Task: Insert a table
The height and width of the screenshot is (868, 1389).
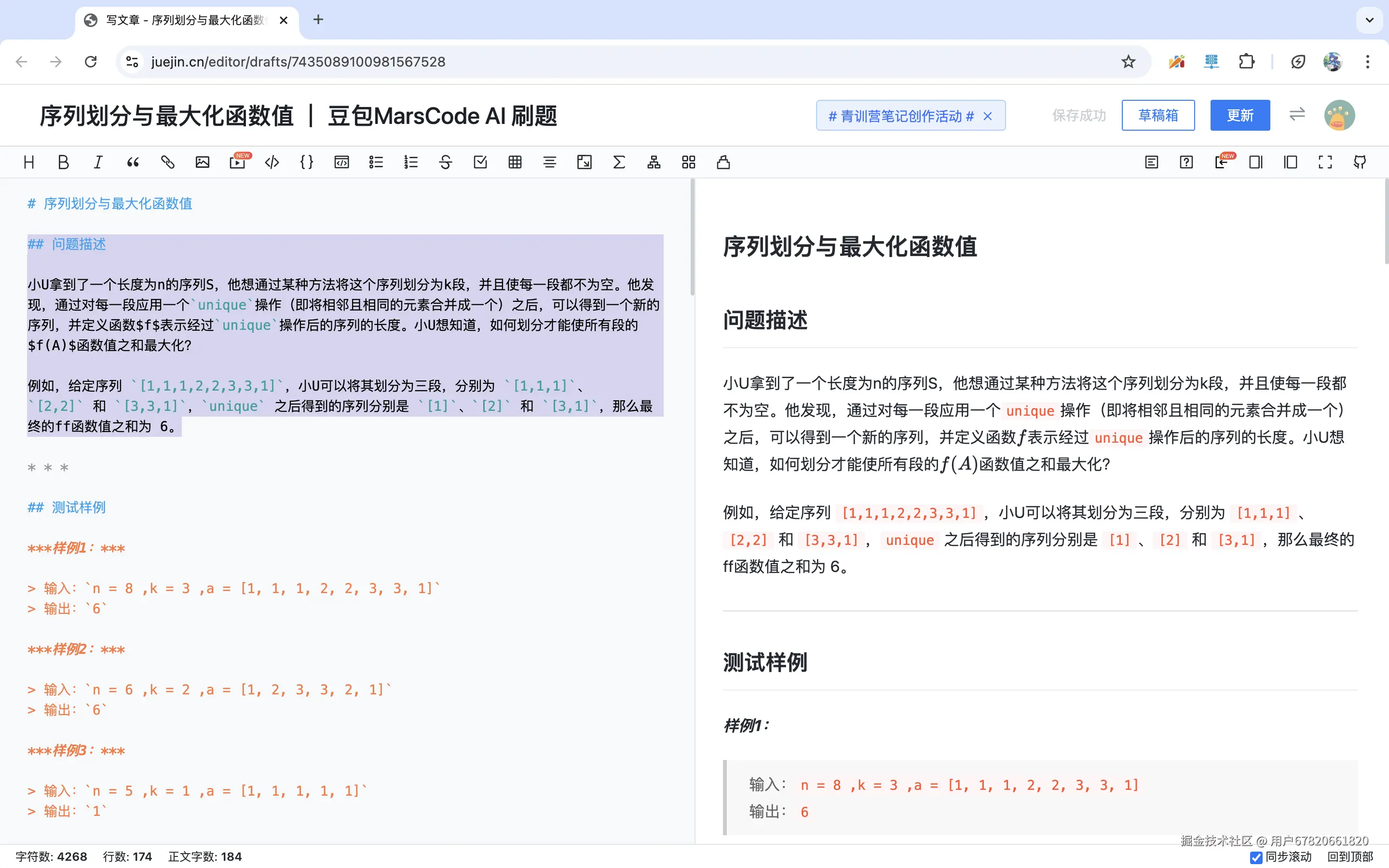Action: click(x=514, y=163)
